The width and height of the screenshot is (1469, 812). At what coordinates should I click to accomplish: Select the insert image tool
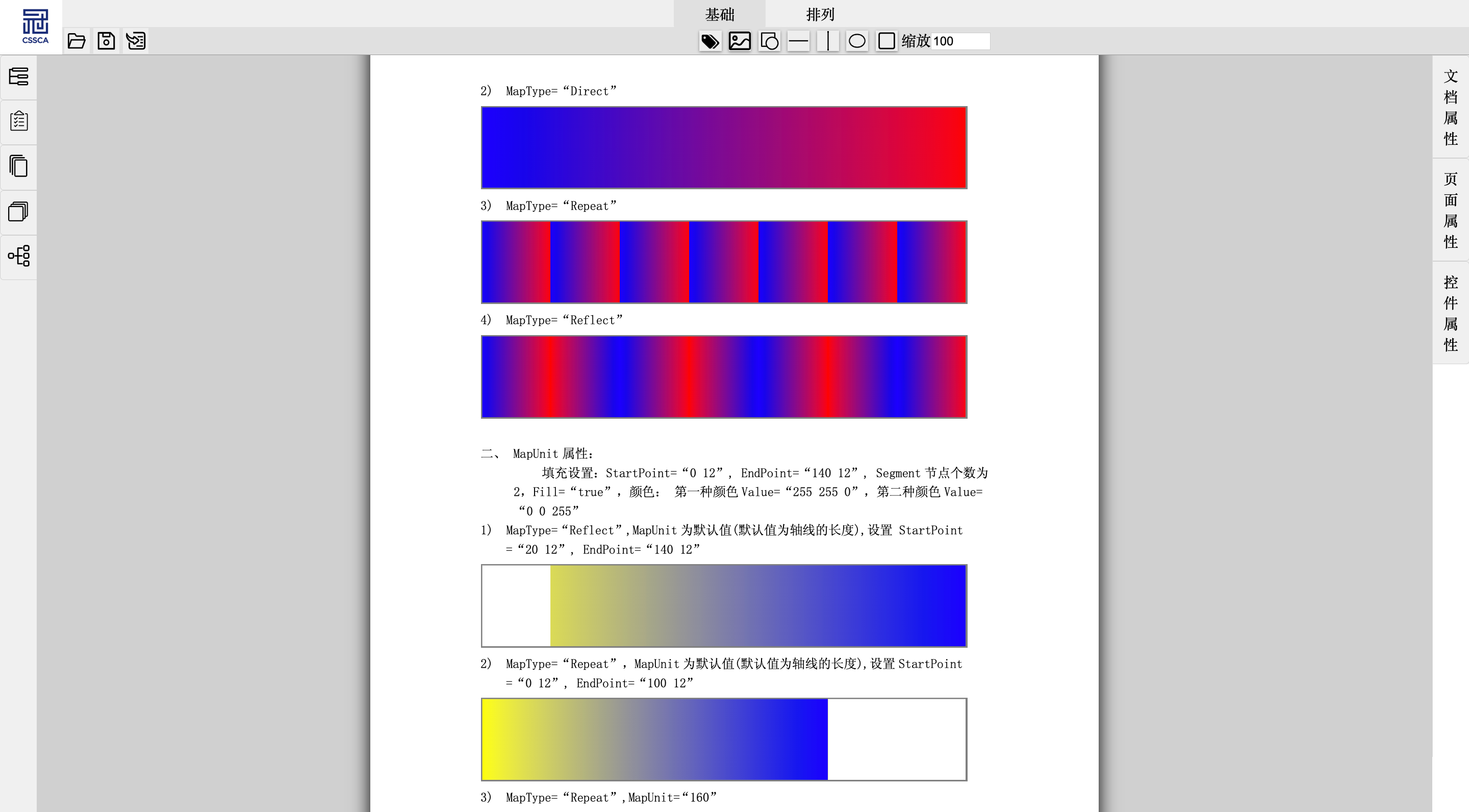[x=740, y=41]
